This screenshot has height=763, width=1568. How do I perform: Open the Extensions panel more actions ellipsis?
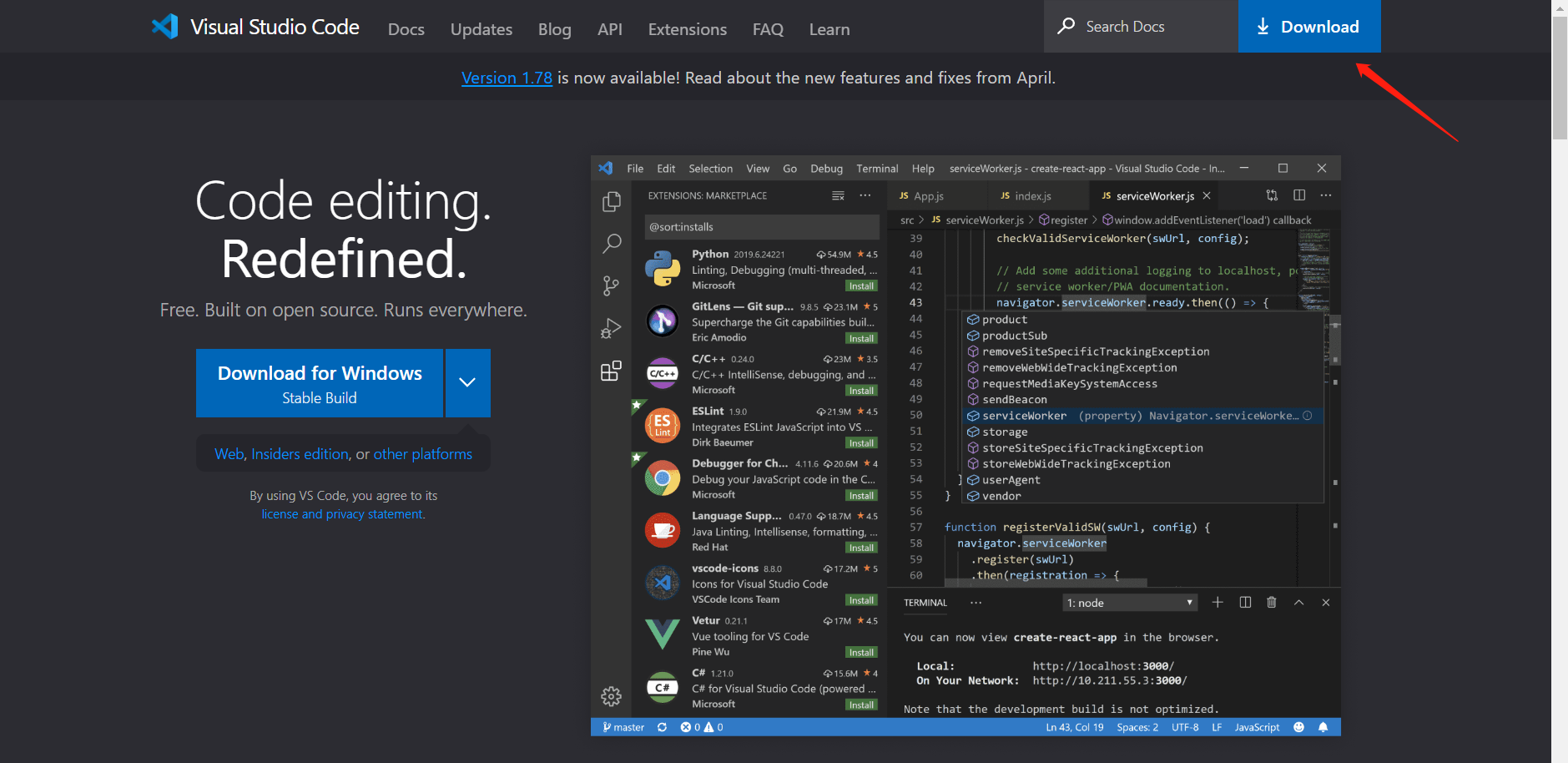pyautogui.click(x=865, y=195)
